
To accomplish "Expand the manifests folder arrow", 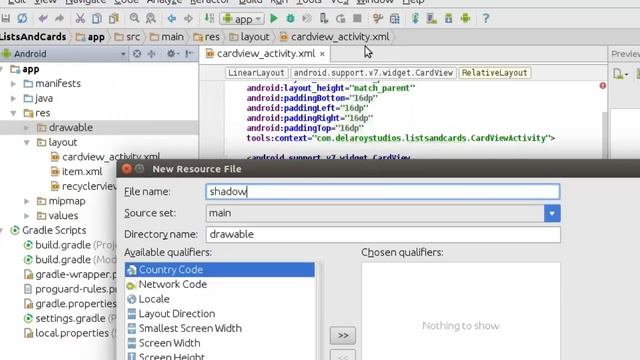I will coord(13,84).
